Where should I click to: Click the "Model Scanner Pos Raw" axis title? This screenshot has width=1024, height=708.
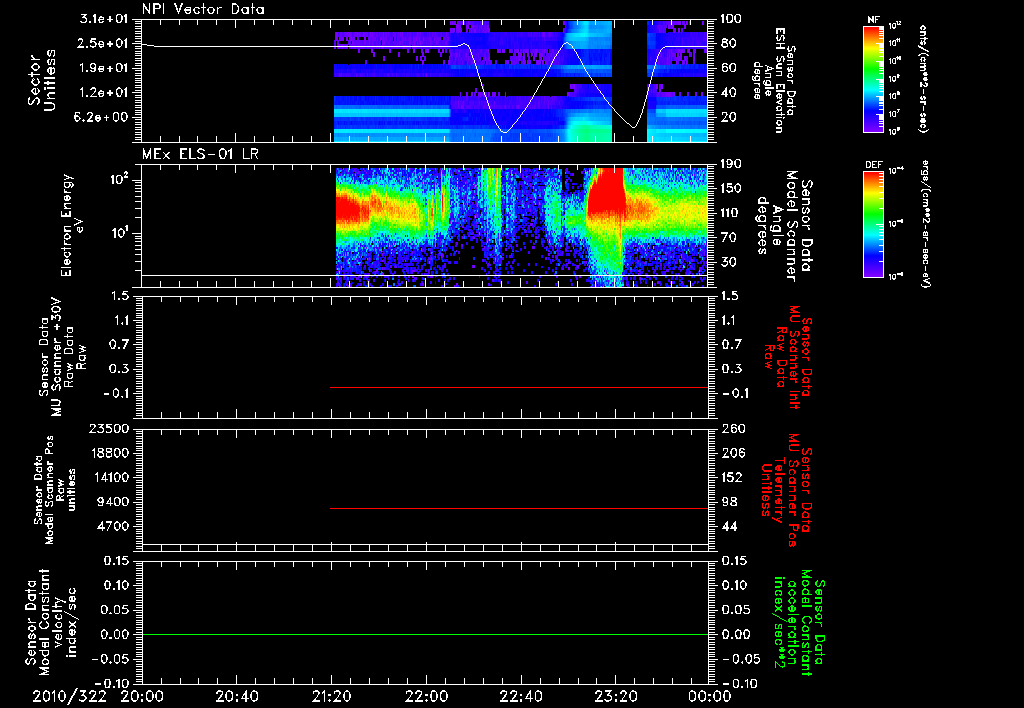click(55, 490)
